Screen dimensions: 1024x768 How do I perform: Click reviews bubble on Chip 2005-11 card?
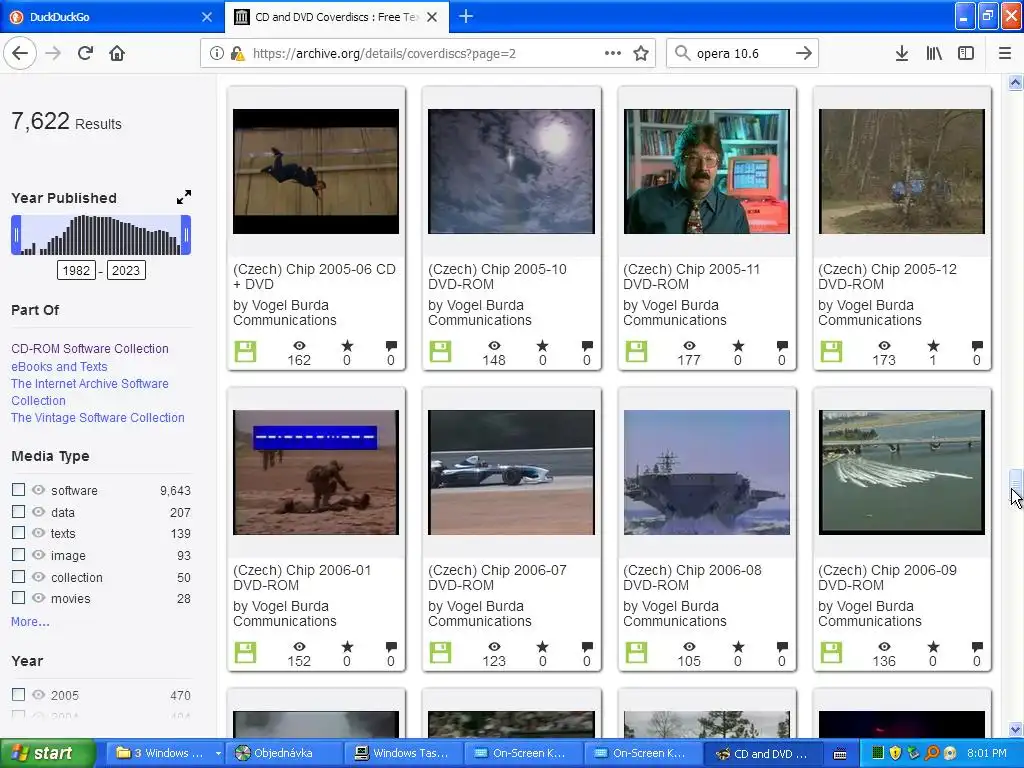point(782,345)
